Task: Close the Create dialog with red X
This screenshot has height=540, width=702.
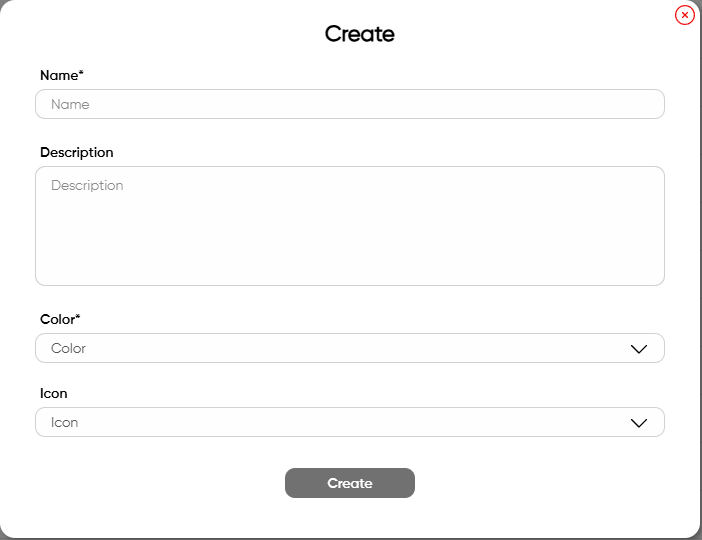Action: point(685,15)
